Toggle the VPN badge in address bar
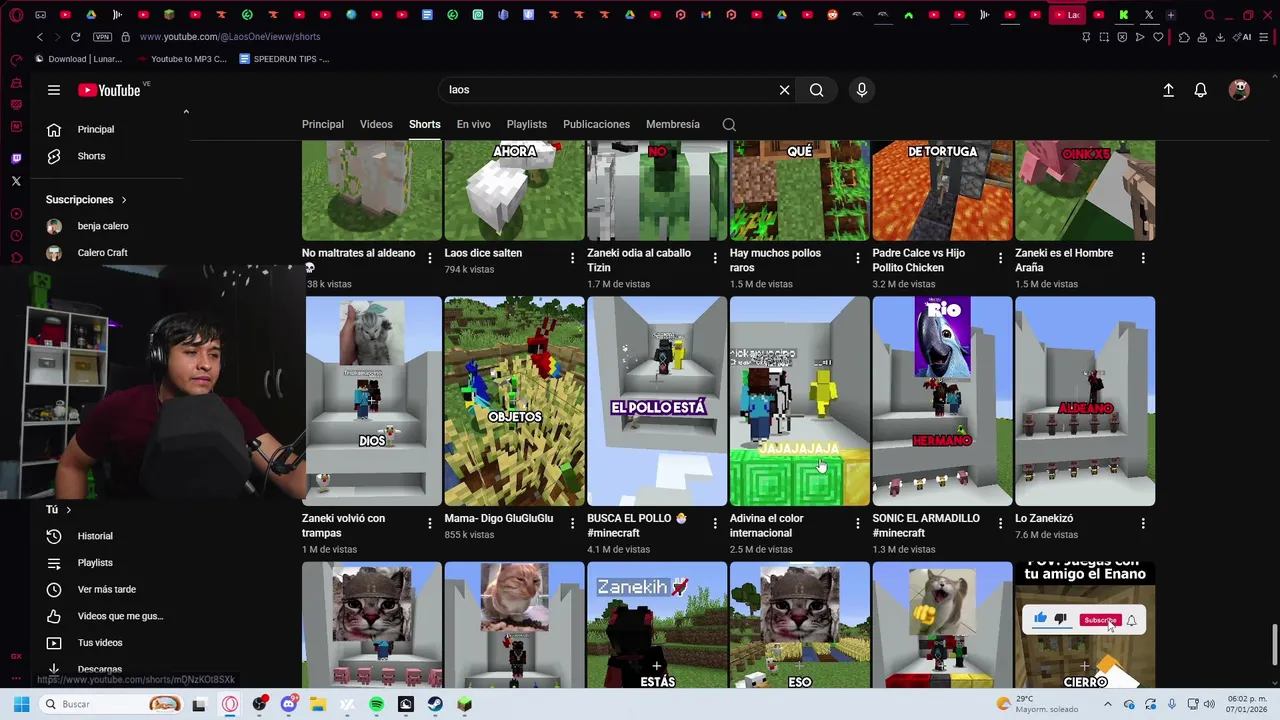 tap(102, 37)
